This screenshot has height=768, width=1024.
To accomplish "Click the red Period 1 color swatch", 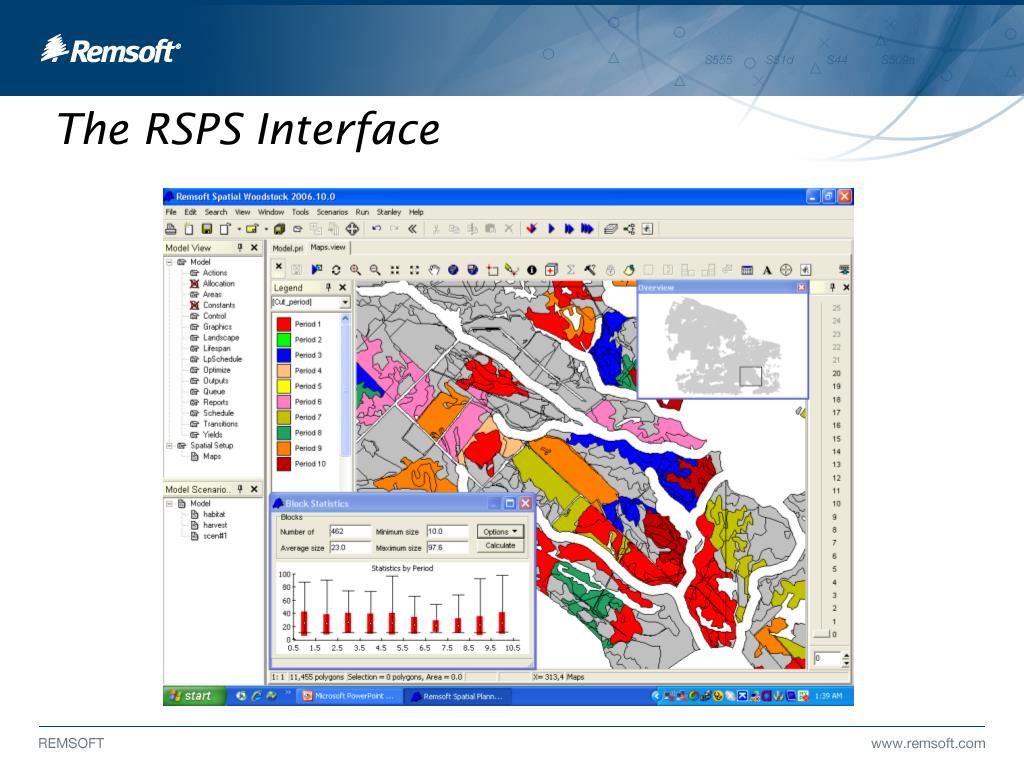I will (283, 324).
